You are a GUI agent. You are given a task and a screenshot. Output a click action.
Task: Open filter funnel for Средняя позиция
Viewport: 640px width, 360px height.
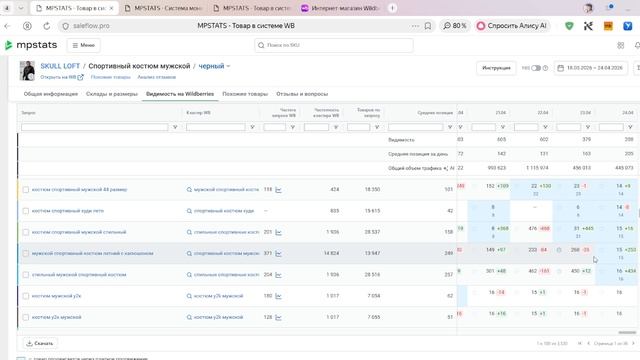450,127
